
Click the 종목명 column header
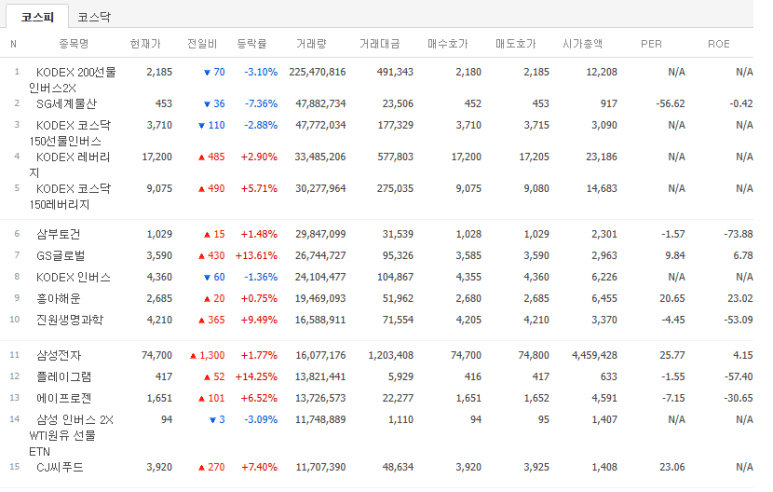pos(73,44)
